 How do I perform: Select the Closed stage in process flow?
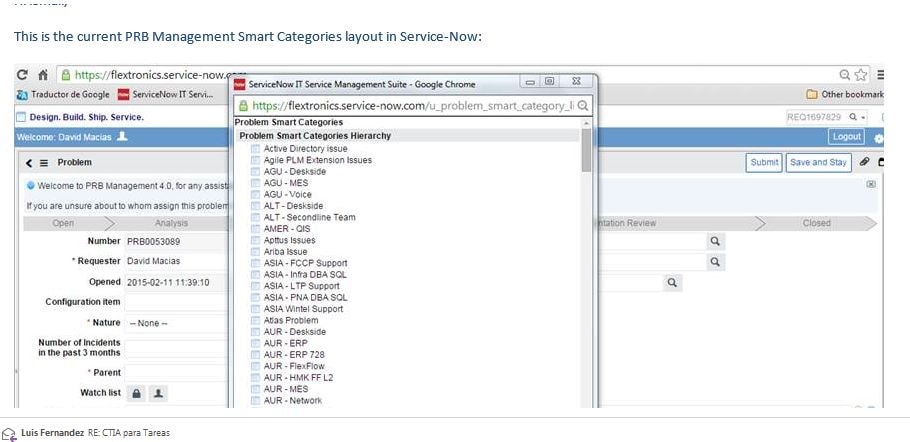[816, 223]
